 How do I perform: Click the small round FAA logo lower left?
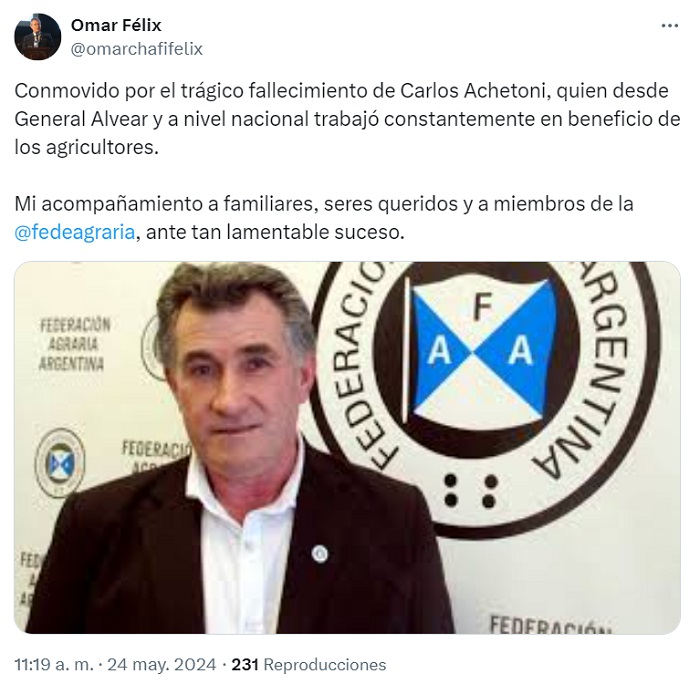(x=60, y=463)
